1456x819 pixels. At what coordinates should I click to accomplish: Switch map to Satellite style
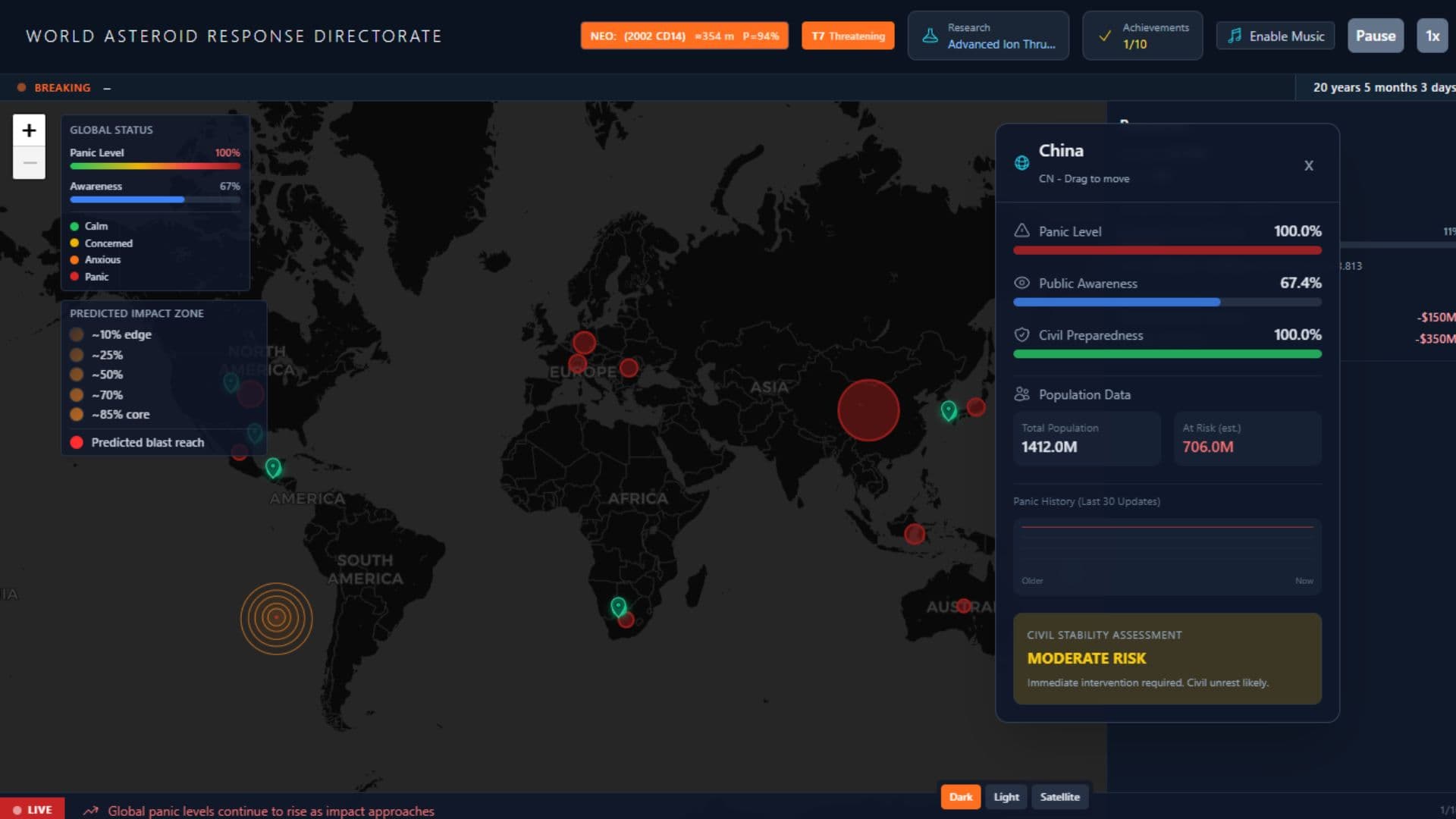coord(1059,797)
